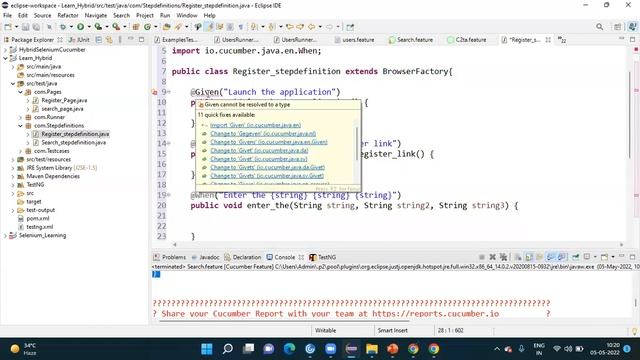Collapse Learn_Hybrid project node
Viewport: 640px width, 360px height.
(5, 58)
